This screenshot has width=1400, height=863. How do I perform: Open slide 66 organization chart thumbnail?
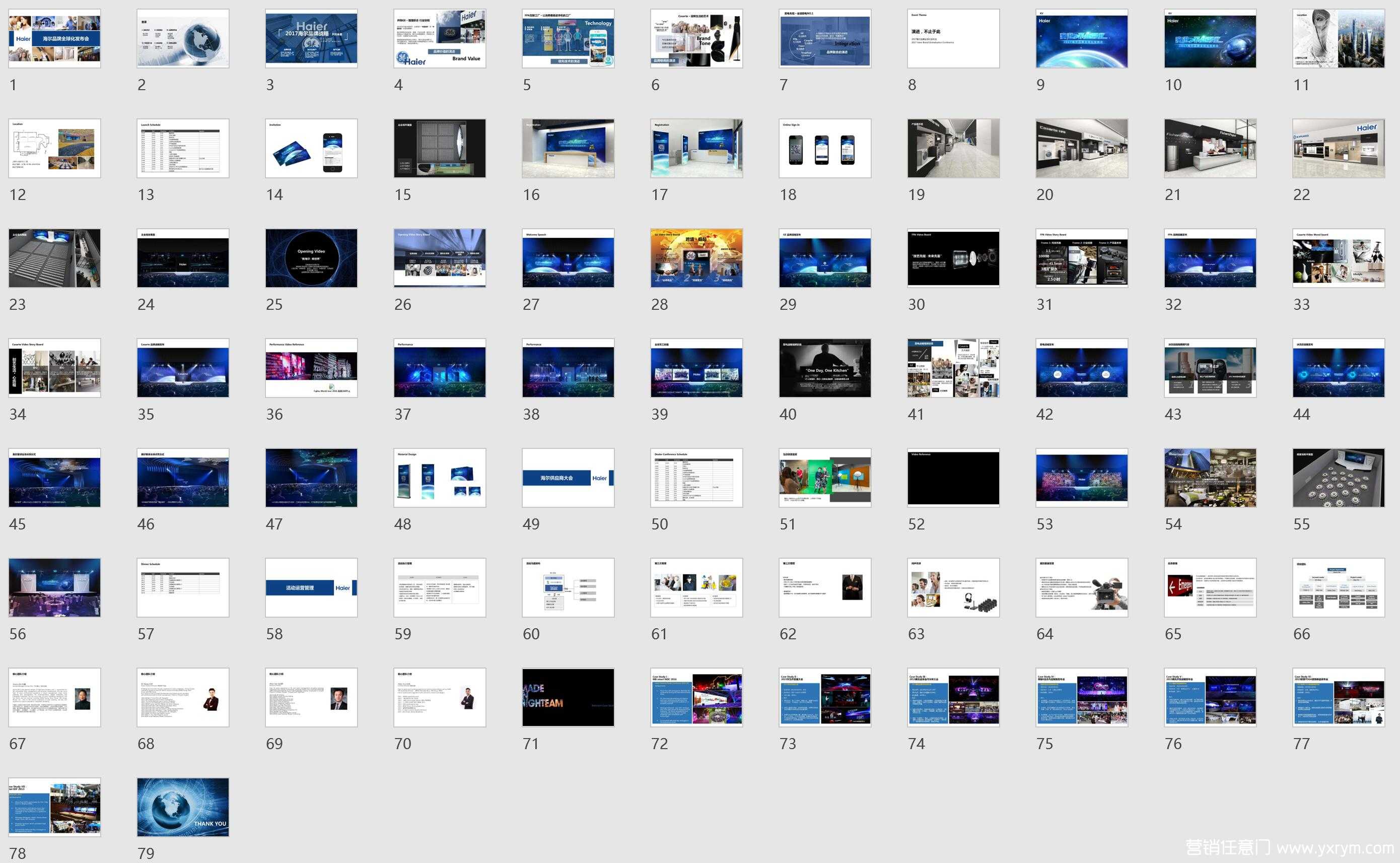pyautogui.click(x=1339, y=588)
